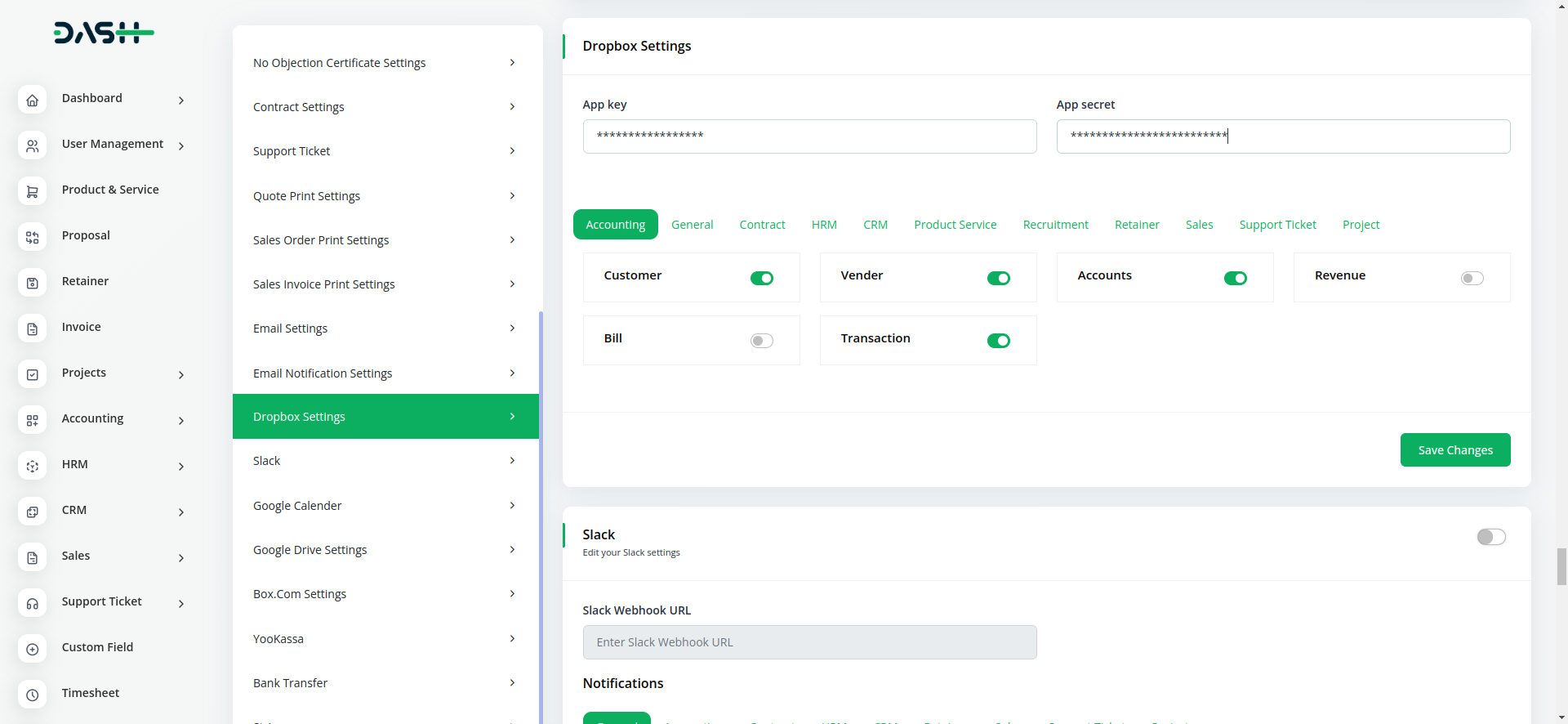Expand the CRM sidebar menu chevron
This screenshot has width=1568, height=724.
(181, 512)
